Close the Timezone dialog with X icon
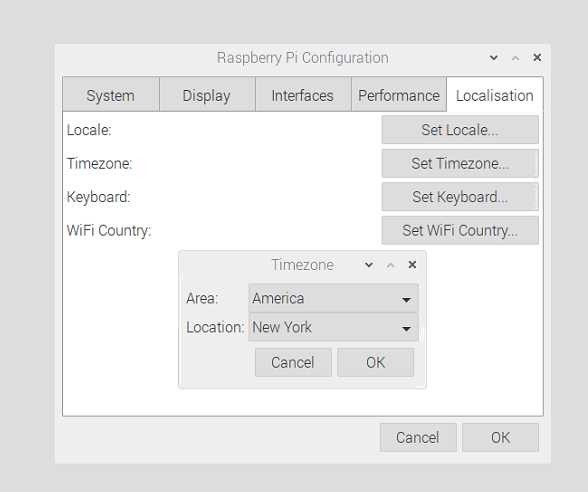This screenshot has height=492, width=588. coord(412,265)
